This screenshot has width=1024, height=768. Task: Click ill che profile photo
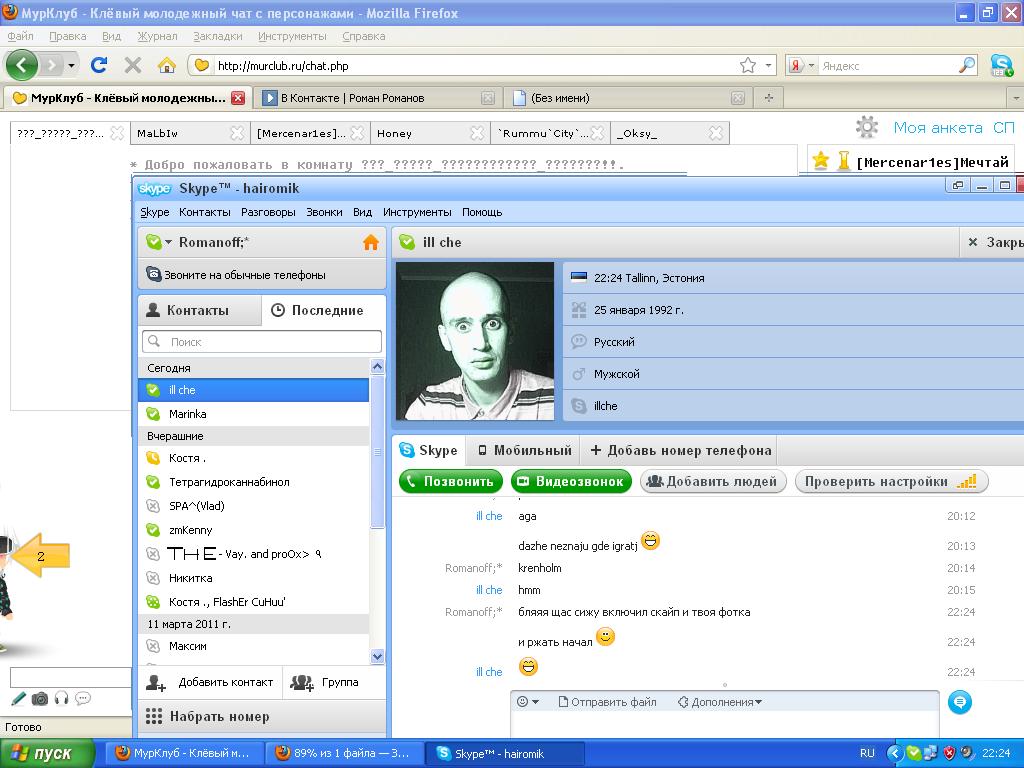coord(475,341)
